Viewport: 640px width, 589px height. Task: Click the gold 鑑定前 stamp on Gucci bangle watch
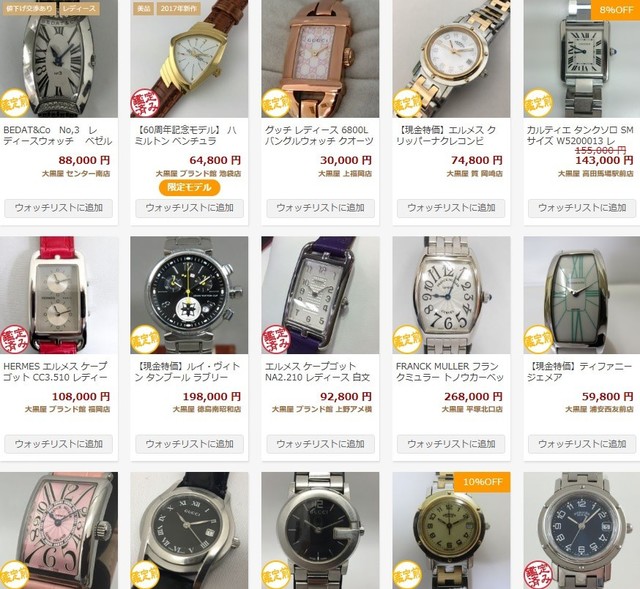coord(275,102)
